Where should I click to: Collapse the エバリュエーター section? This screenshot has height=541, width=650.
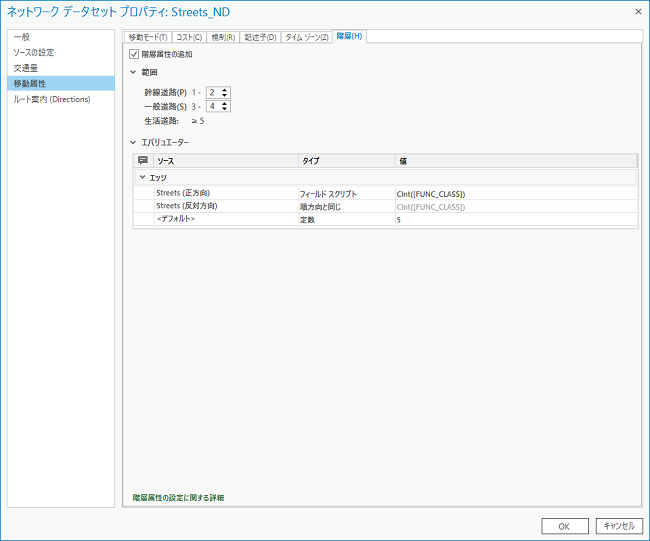coord(133,142)
